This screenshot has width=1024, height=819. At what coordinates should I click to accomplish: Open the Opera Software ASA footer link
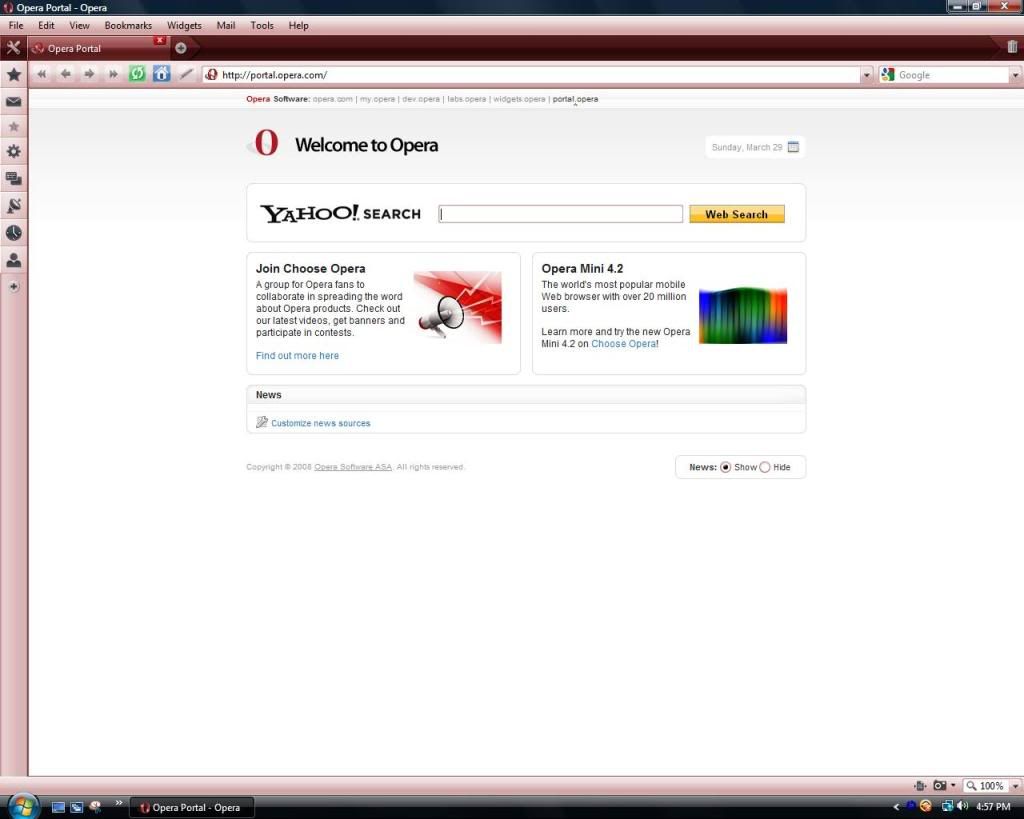[x=353, y=467]
